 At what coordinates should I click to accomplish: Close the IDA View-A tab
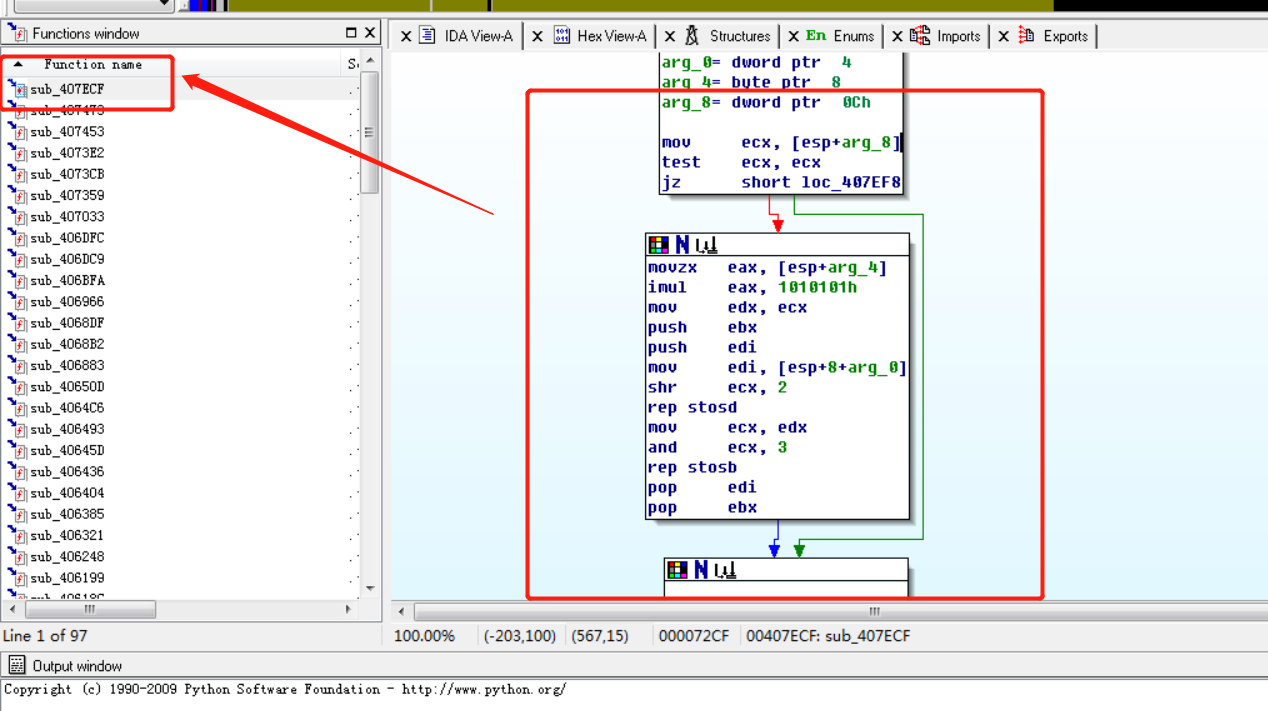click(406, 36)
